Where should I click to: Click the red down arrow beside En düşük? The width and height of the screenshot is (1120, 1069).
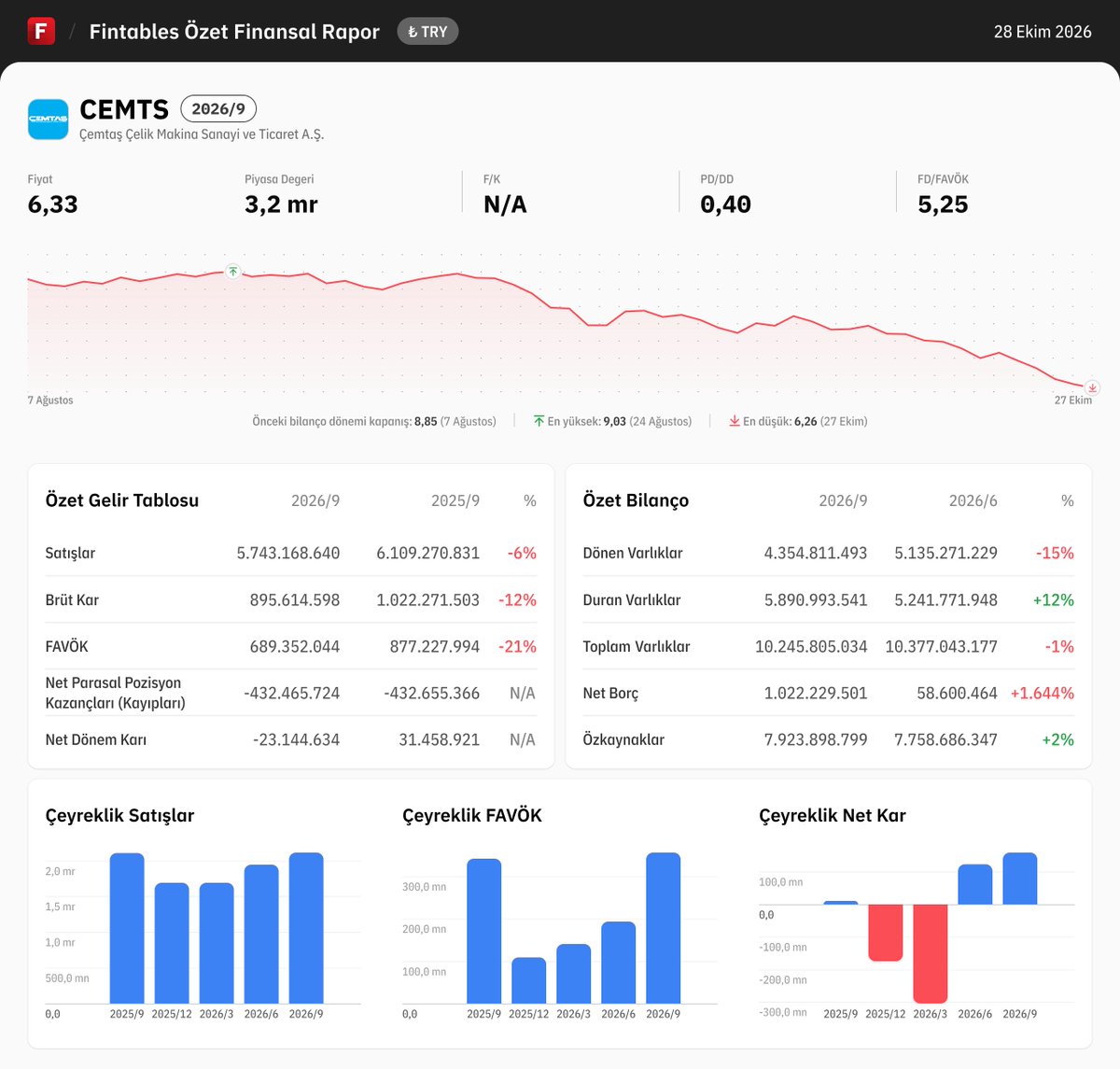click(735, 421)
